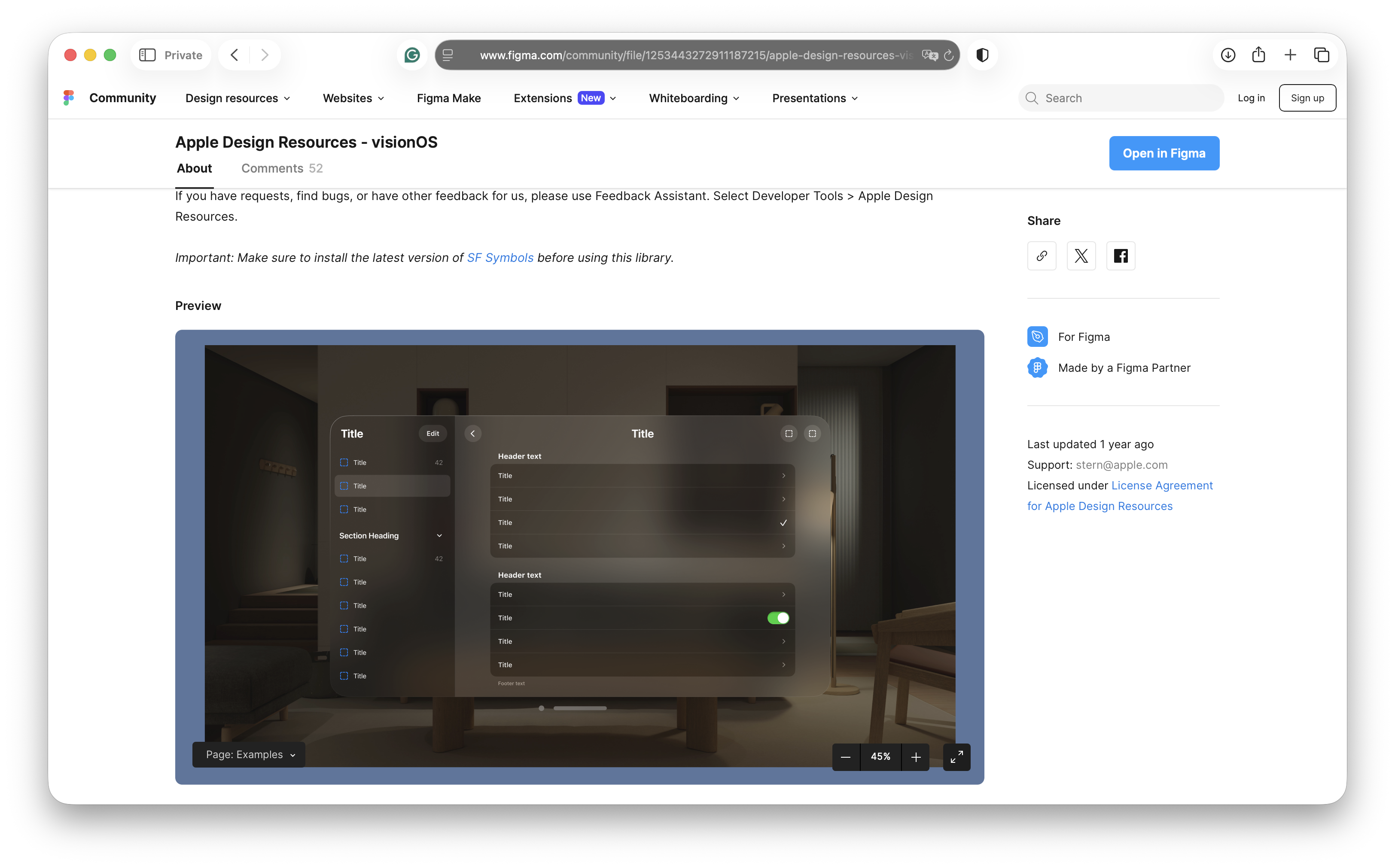This screenshot has height=868, width=1395.
Task: Open the Whiteboarding dropdown
Action: tap(694, 98)
